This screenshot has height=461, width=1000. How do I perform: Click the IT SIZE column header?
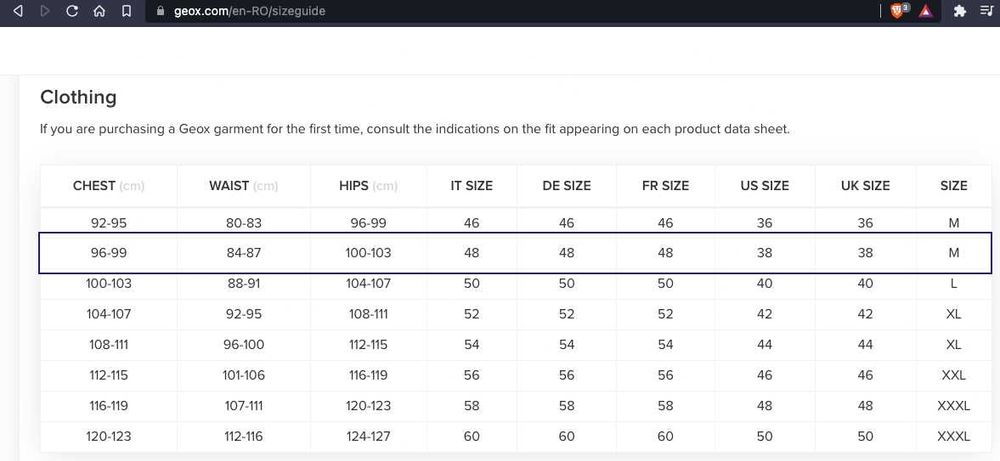coord(471,186)
